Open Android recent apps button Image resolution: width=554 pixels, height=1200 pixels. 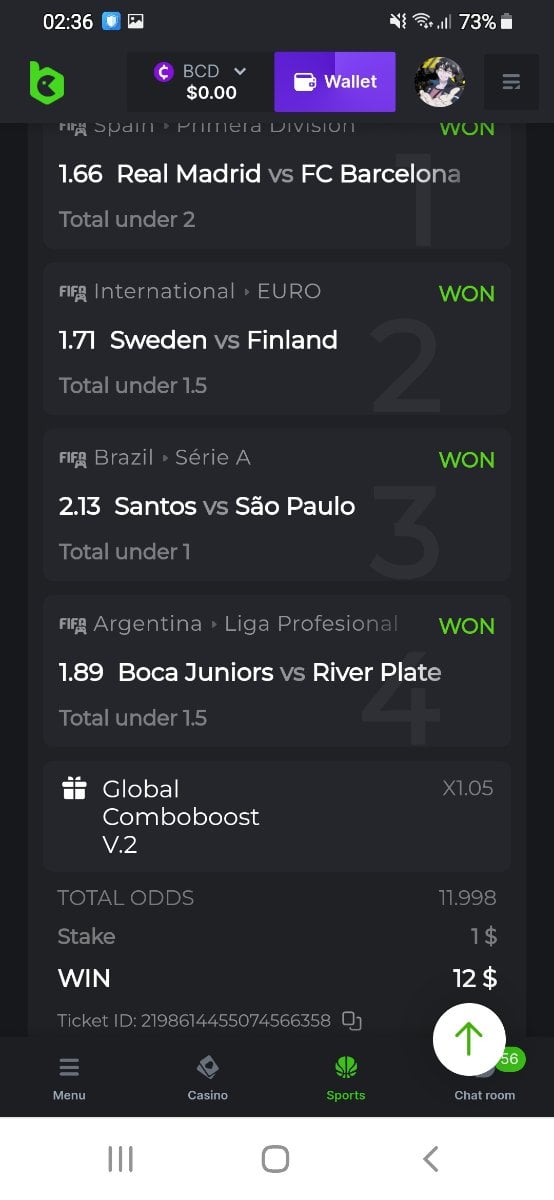[120, 1159]
